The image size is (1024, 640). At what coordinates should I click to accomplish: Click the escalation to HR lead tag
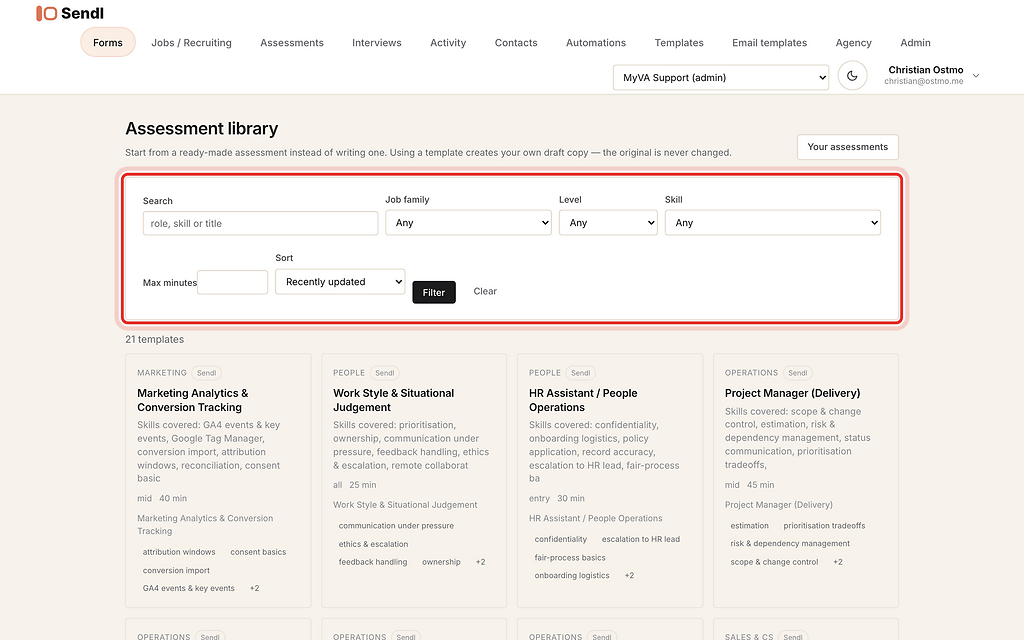pyautogui.click(x=641, y=539)
